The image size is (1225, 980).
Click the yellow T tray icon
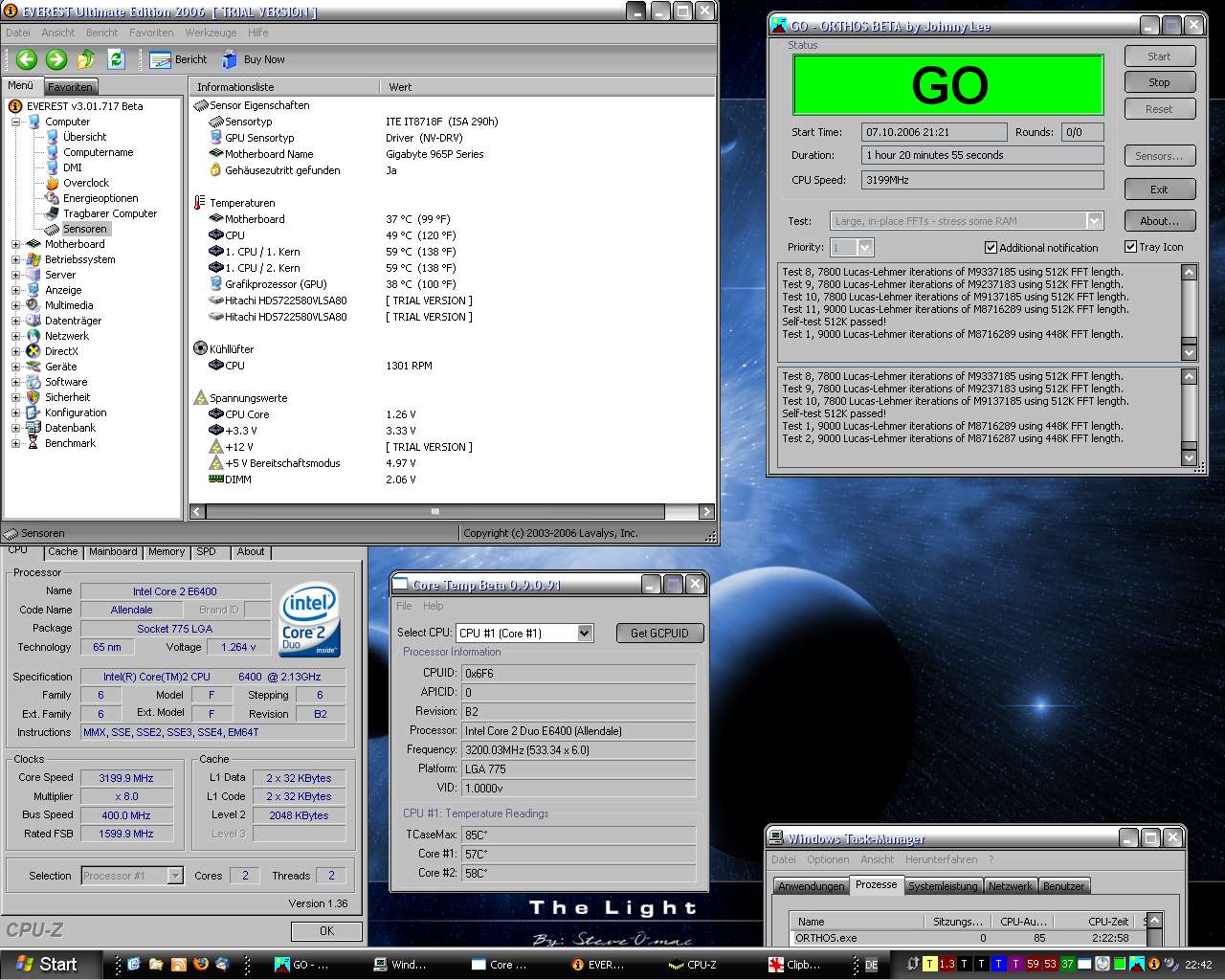coord(929,965)
